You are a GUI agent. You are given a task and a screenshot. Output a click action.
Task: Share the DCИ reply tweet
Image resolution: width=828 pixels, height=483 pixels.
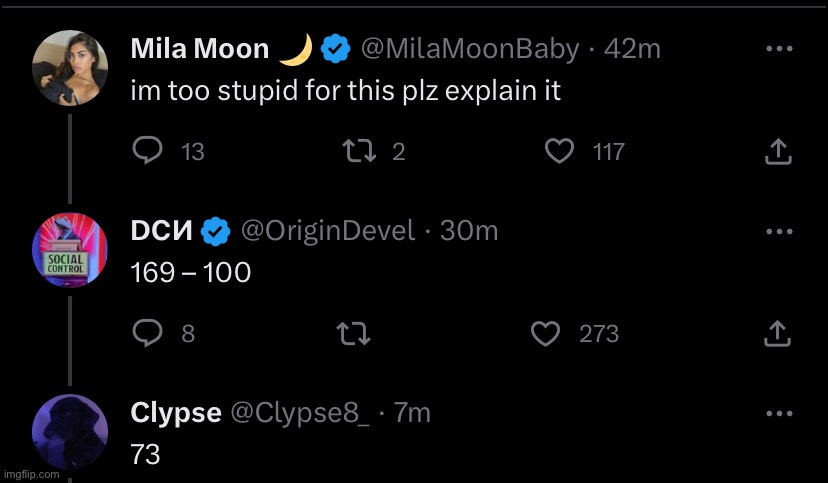[778, 334]
